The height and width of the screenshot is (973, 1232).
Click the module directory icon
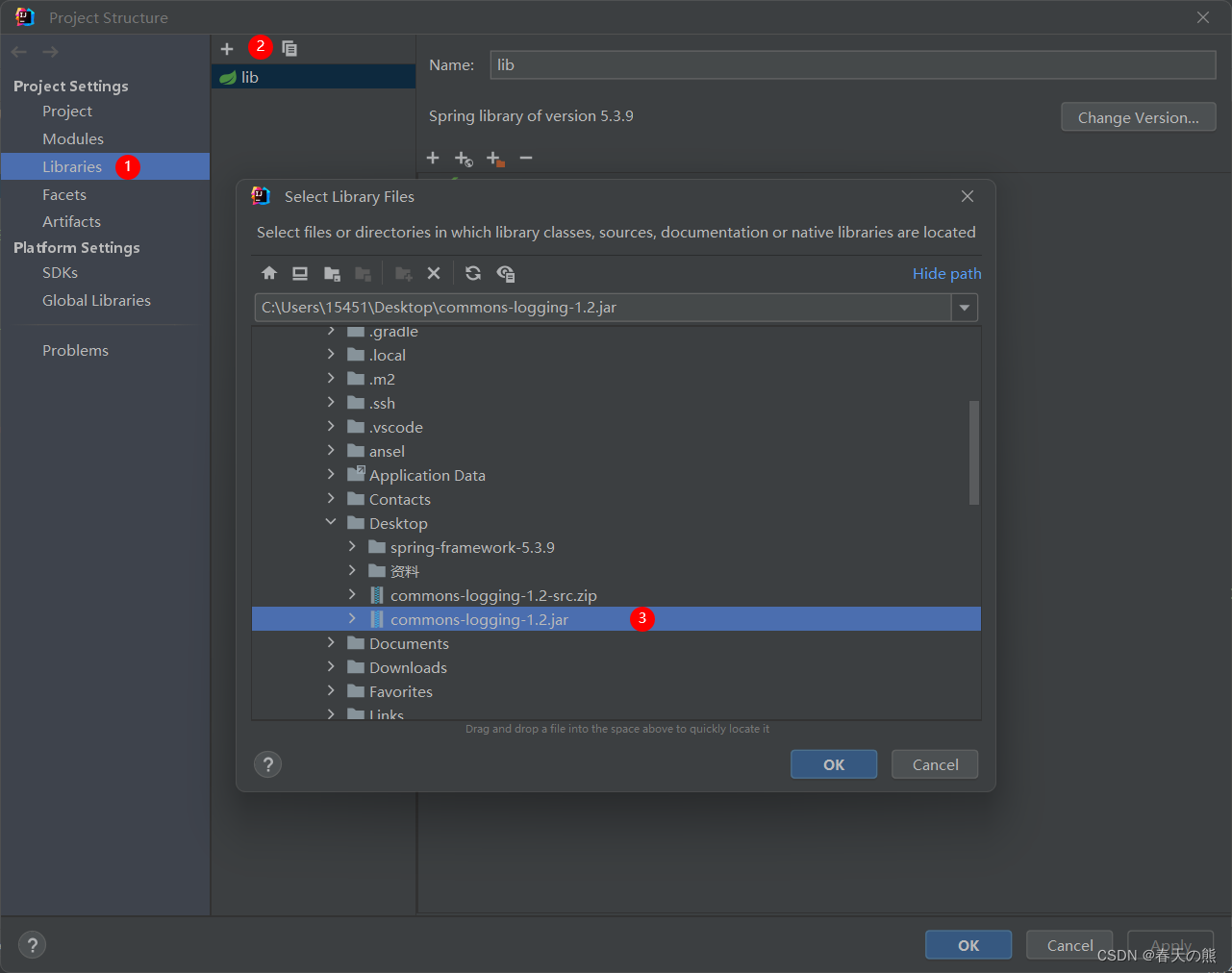pyautogui.click(x=363, y=274)
